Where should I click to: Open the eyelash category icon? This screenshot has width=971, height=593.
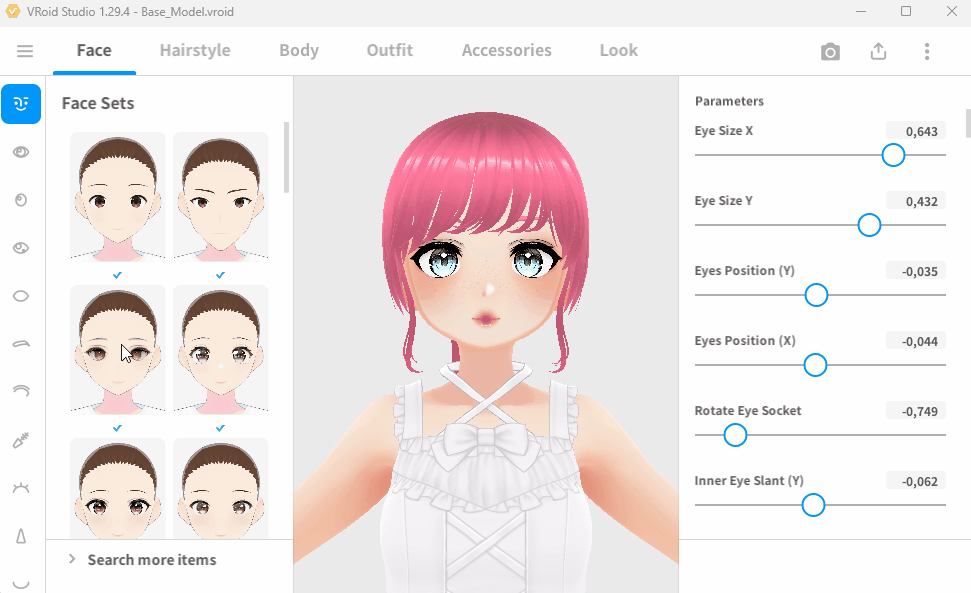pos(21,488)
